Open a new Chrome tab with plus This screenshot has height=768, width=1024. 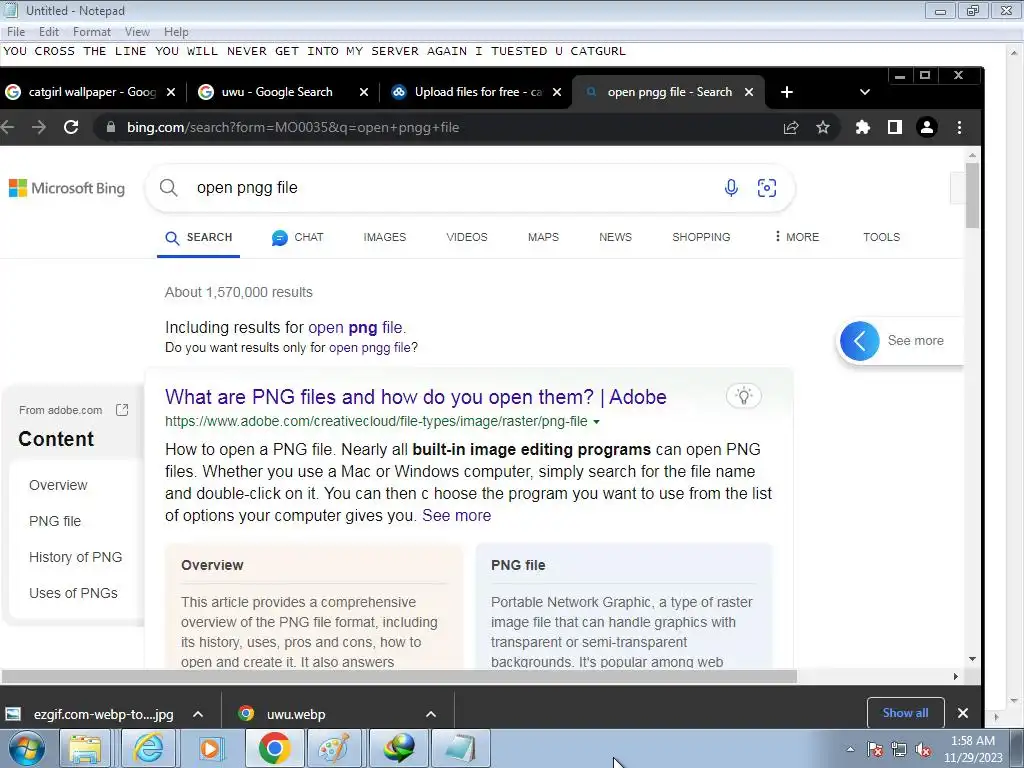pyautogui.click(x=787, y=92)
